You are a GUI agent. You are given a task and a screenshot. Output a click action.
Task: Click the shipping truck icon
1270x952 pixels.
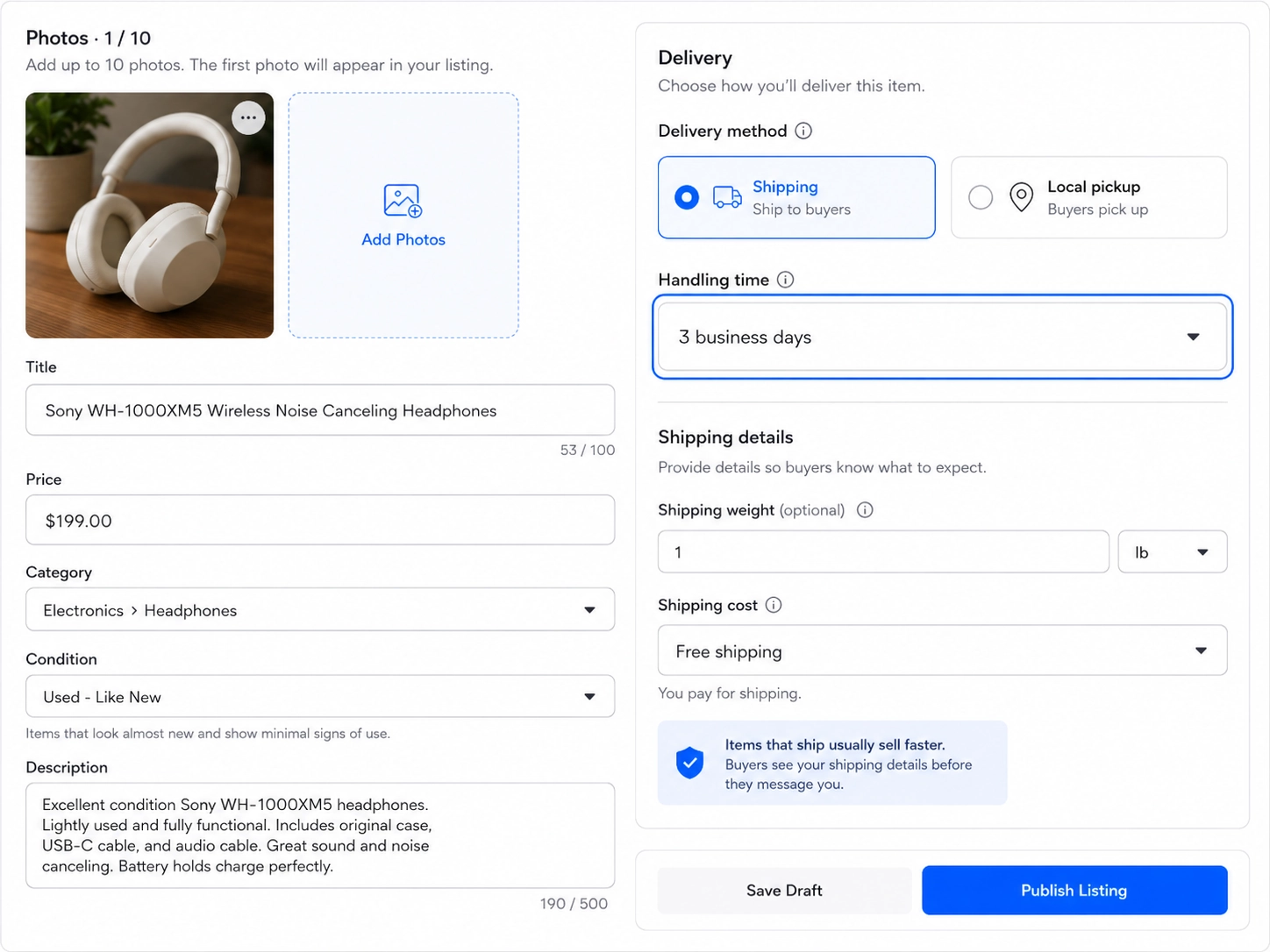tap(727, 197)
